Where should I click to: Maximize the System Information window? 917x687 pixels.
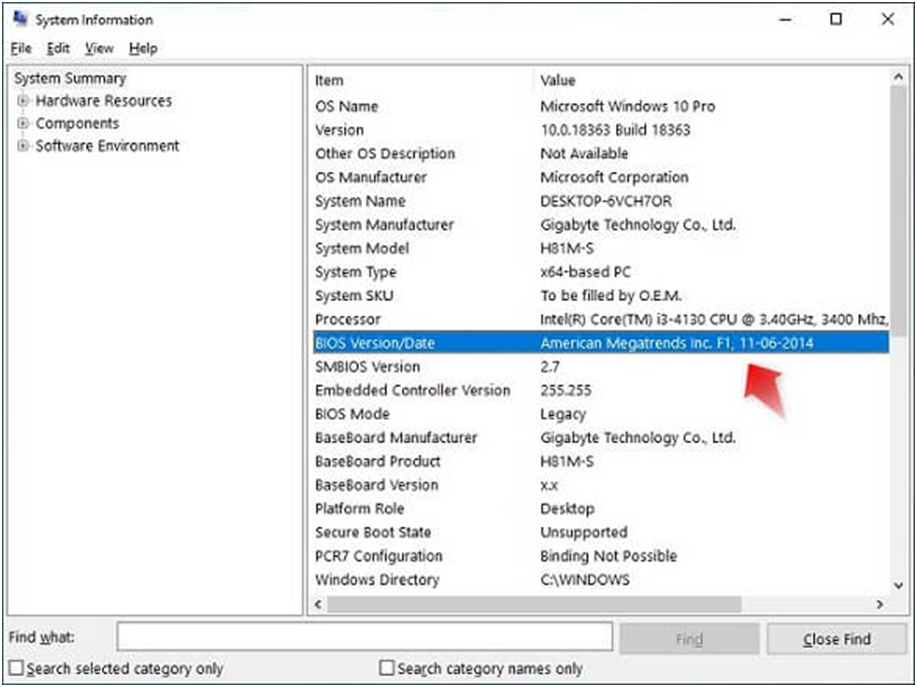836,19
